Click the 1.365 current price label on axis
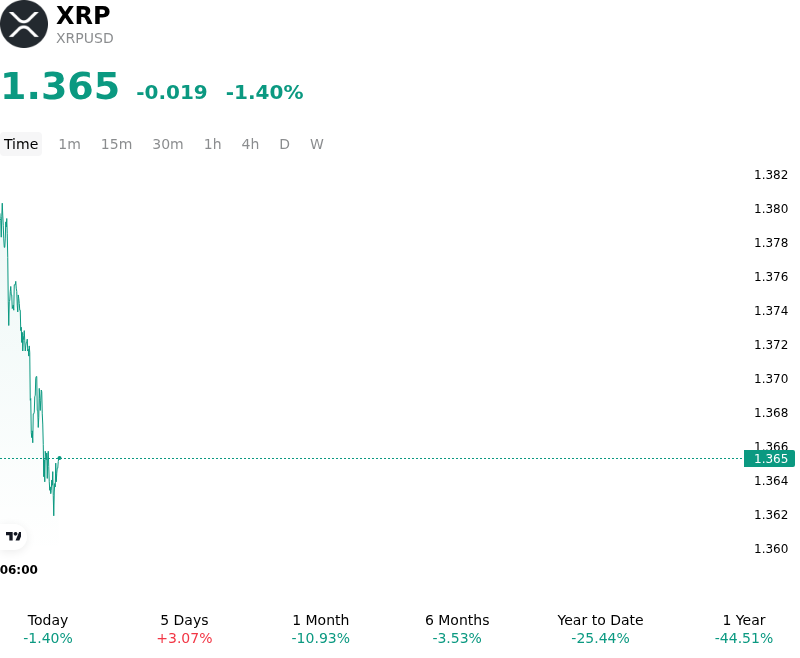800x658 pixels. [x=769, y=459]
